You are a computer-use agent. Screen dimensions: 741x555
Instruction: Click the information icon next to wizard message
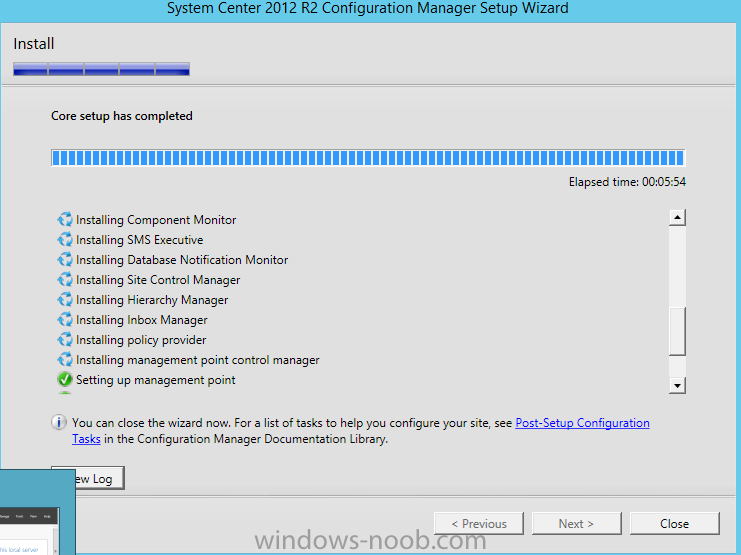coord(59,422)
